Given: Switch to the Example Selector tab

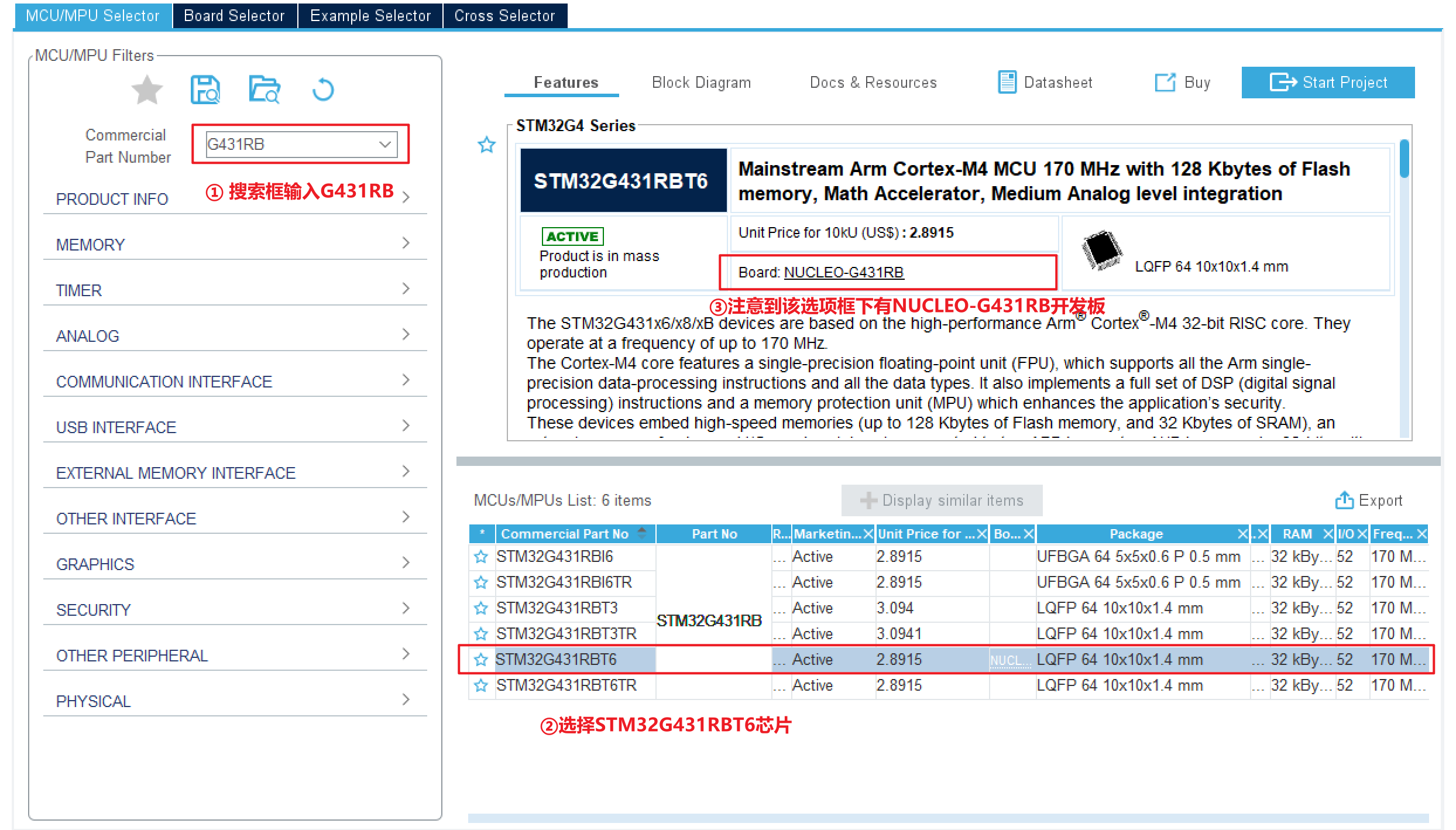Looking at the screenshot, I should (370, 16).
